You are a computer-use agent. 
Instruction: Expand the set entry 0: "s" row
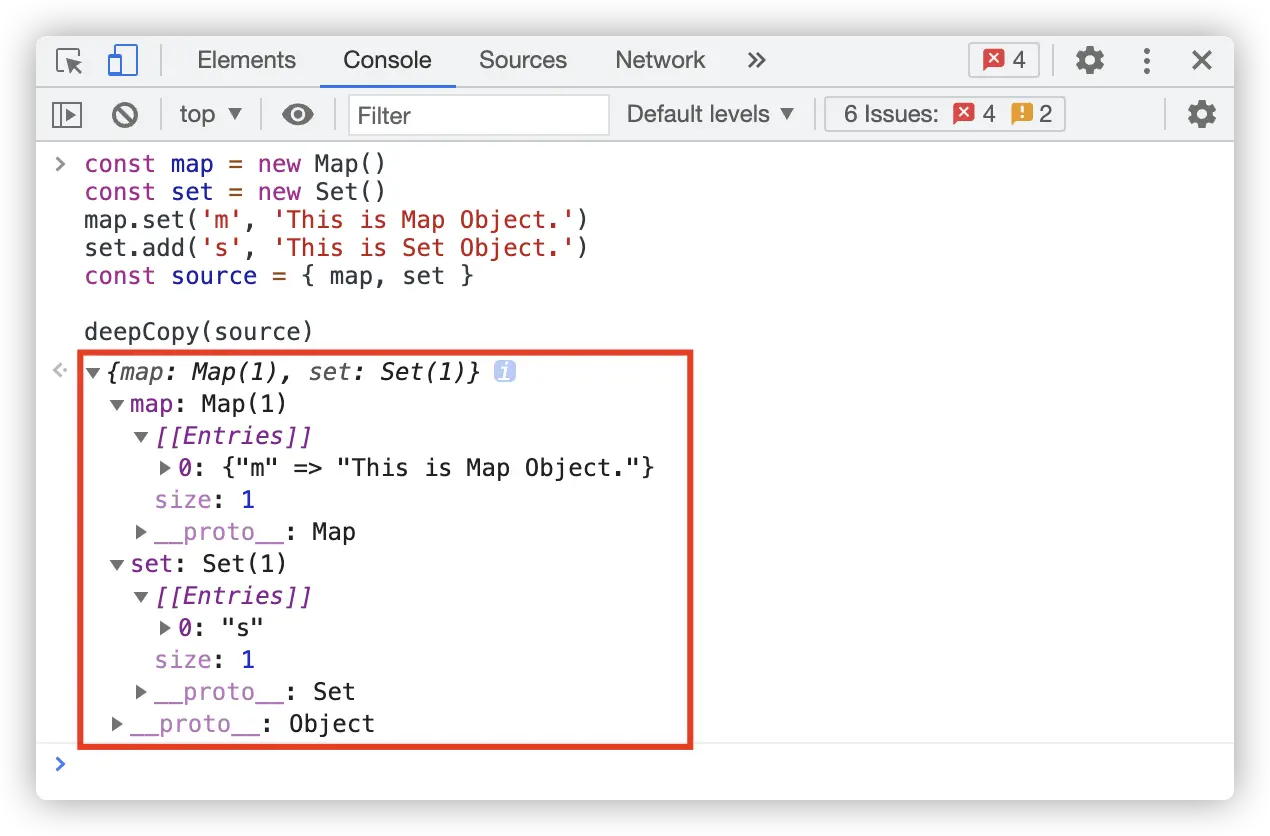tap(166, 627)
